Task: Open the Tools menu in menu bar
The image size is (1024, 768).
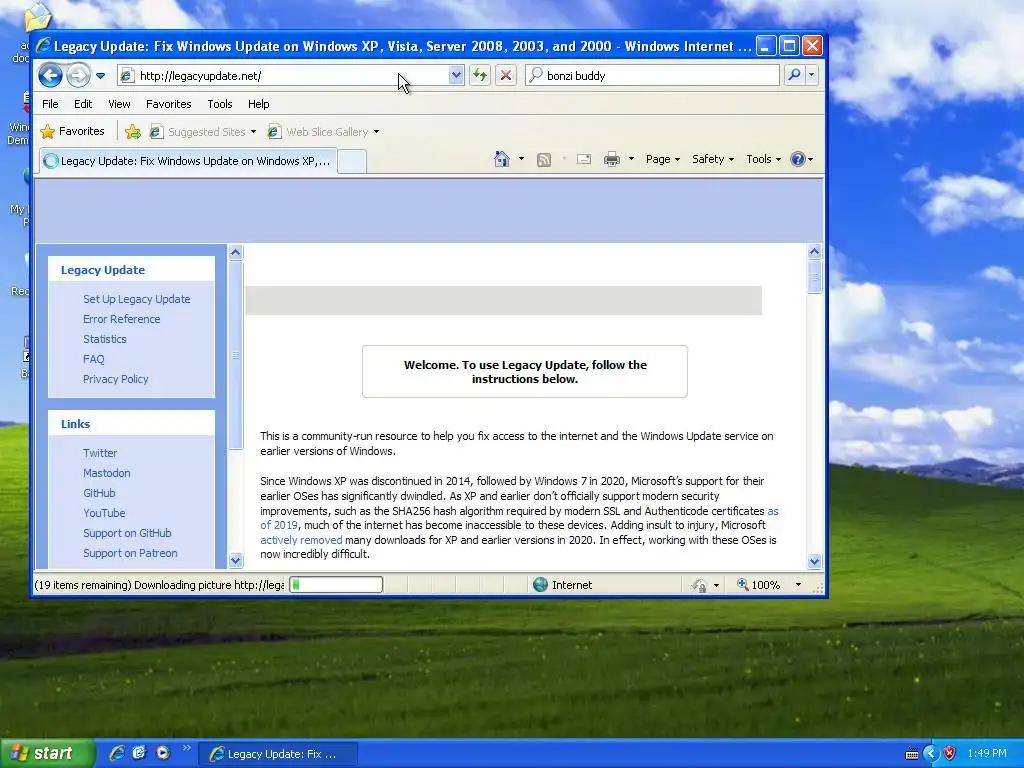Action: tap(220, 104)
